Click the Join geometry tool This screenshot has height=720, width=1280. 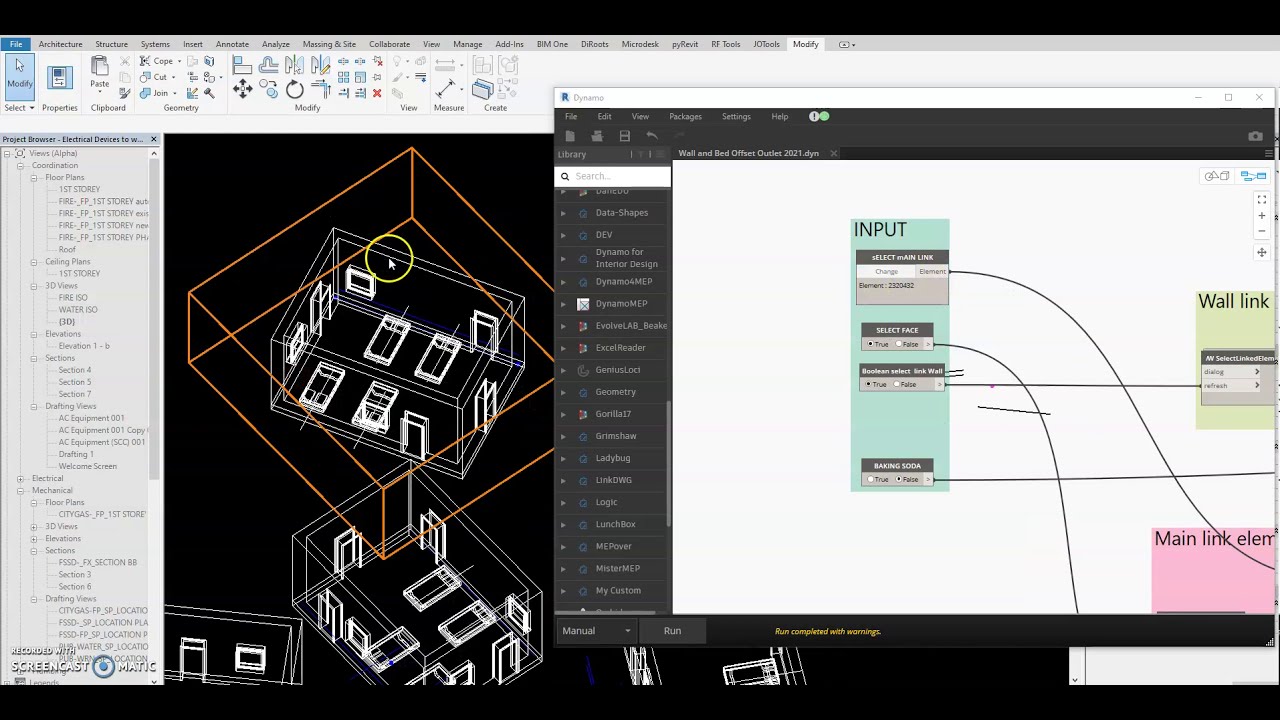tap(155, 93)
